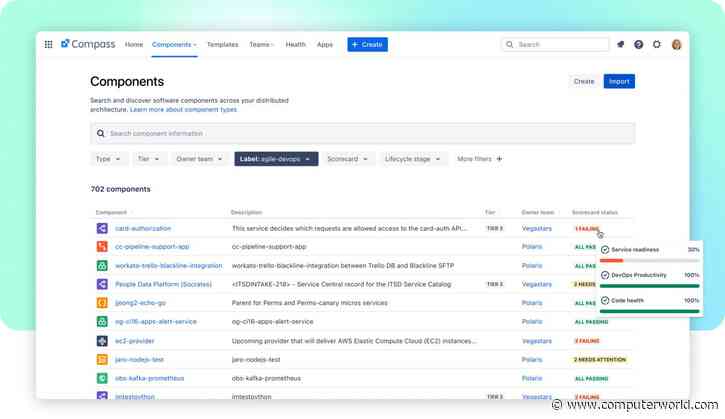Focus the top Search field
Screen dimensions: 725x419
click(555, 44)
